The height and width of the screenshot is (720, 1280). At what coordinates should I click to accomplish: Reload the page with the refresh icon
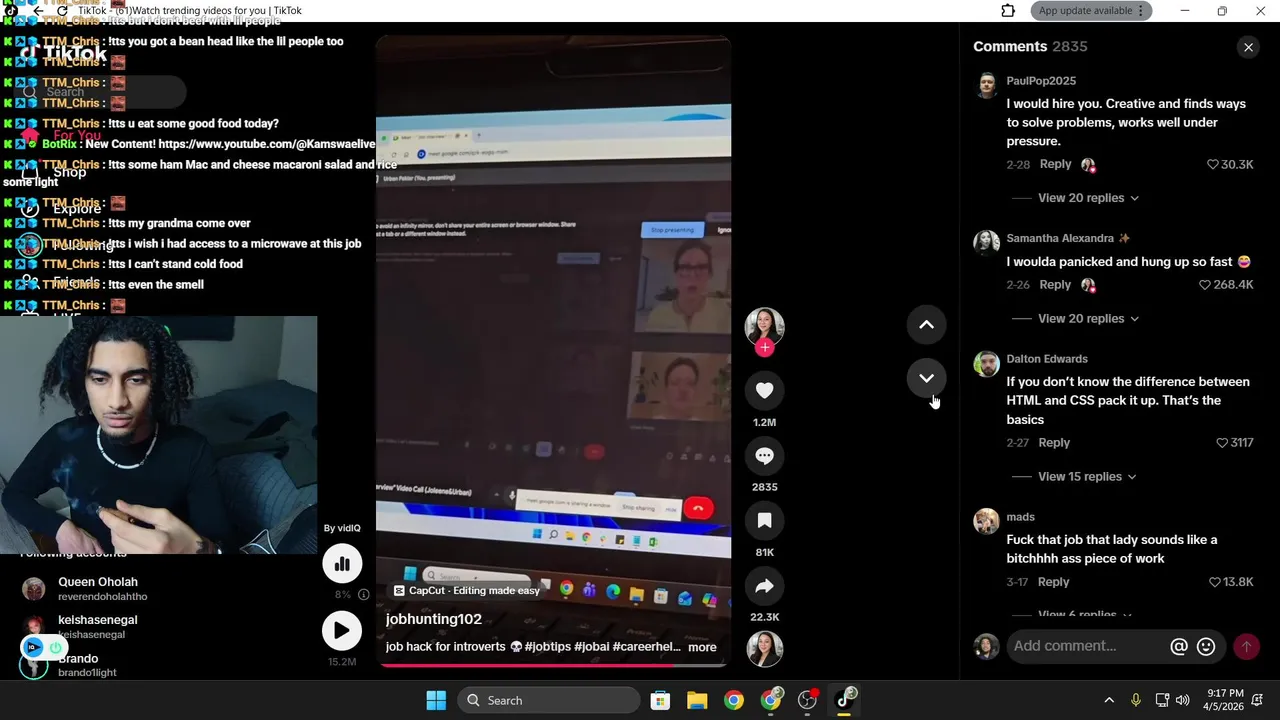[62, 11]
